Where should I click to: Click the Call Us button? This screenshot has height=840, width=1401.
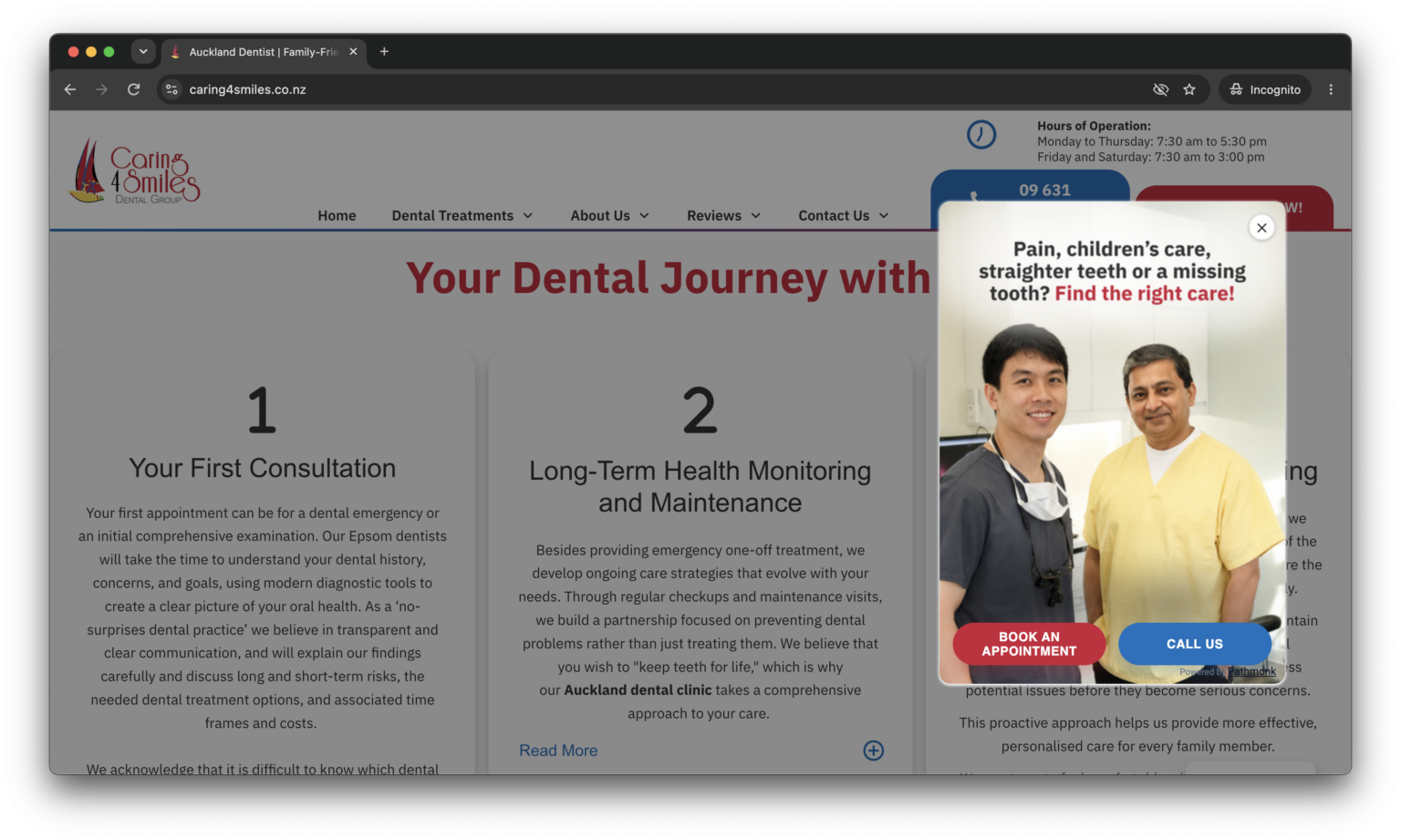[x=1195, y=644]
